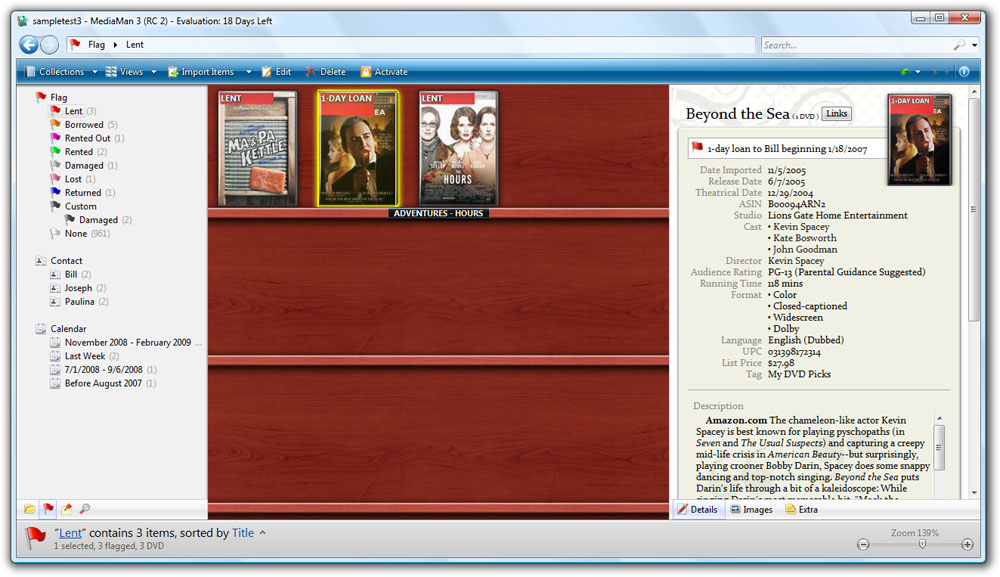Screen dimensions: 1000x577
Task: Expand the breadcrumb arrow after Flag
Action: 115,45
